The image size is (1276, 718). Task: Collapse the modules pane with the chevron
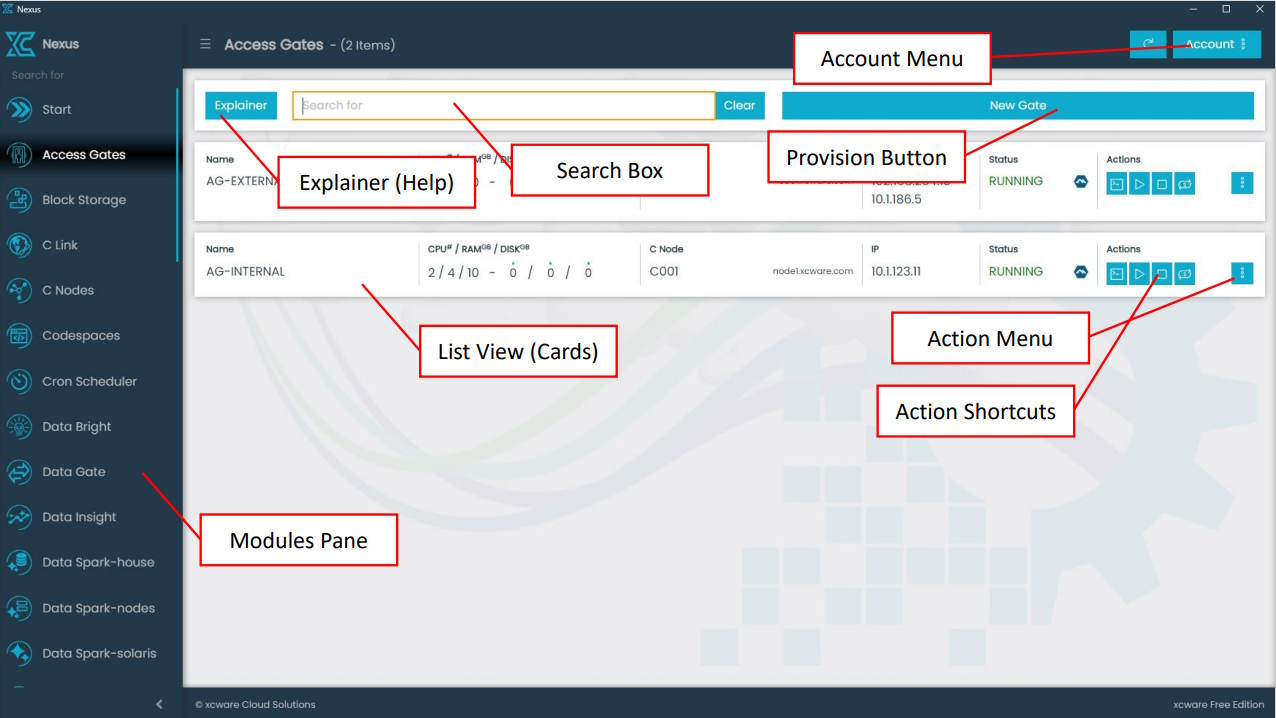click(x=159, y=704)
